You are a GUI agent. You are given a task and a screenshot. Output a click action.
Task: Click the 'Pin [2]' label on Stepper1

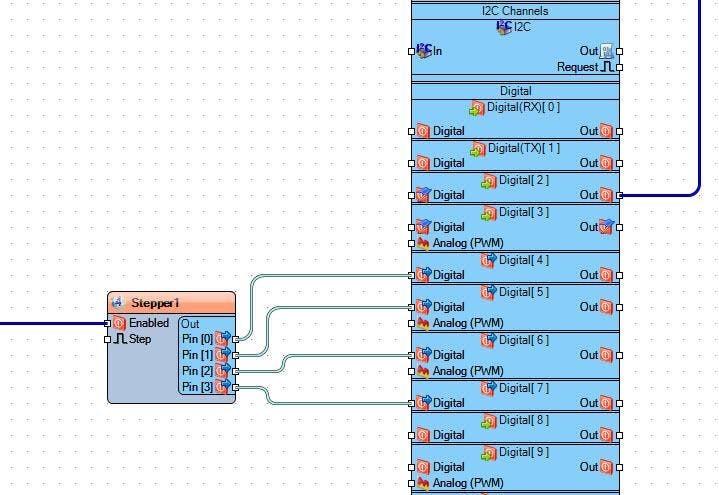point(198,371)
